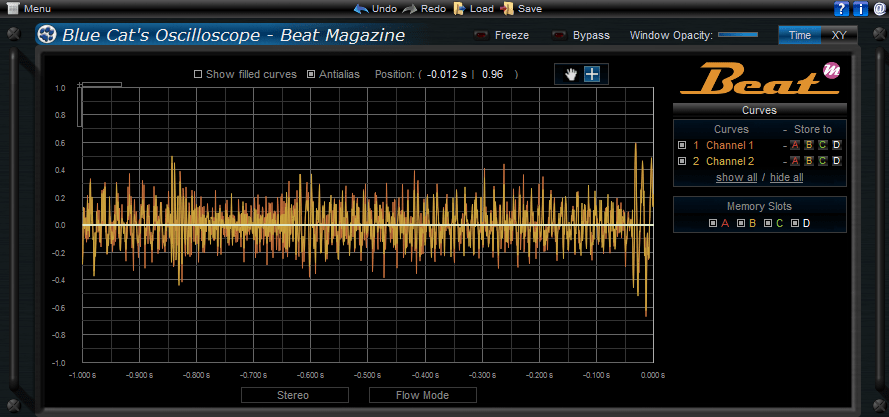889x417 pixels.
Task: Store Channel 1 to slot A
Action: click(795, 145)
